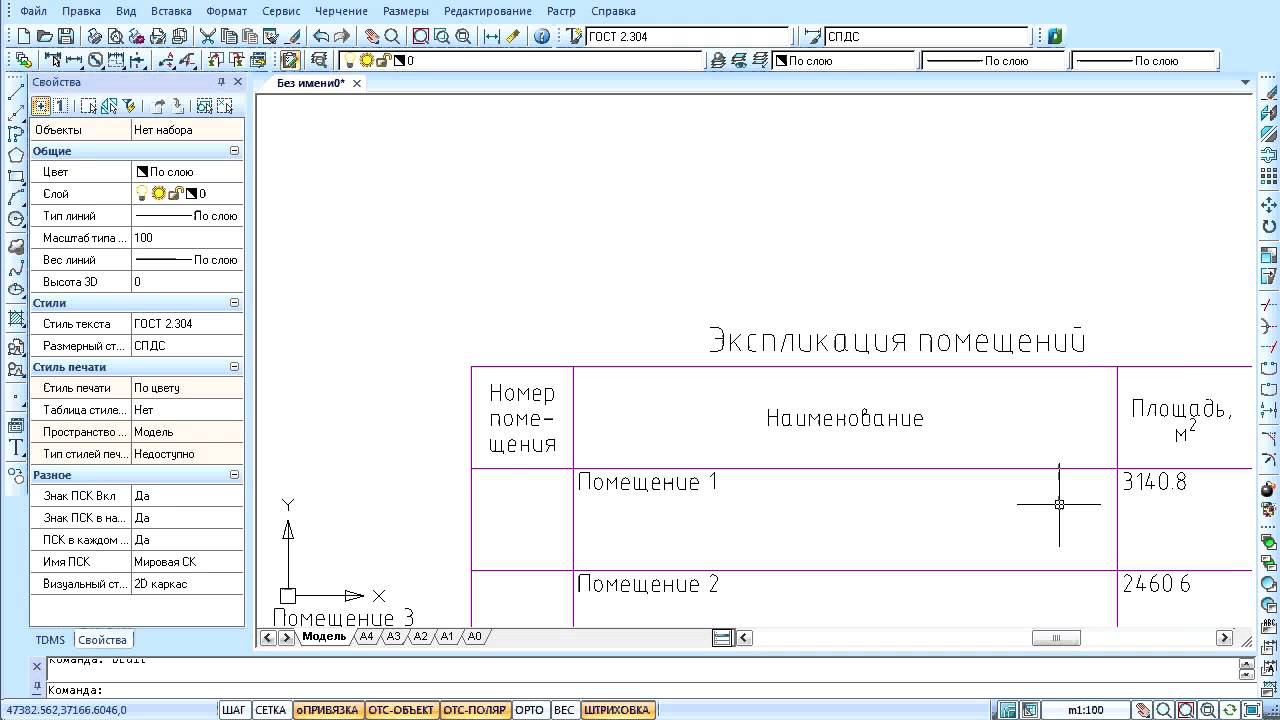
Task: Toggle the Properties panel toolbar button
Action: tap(290, 61)
